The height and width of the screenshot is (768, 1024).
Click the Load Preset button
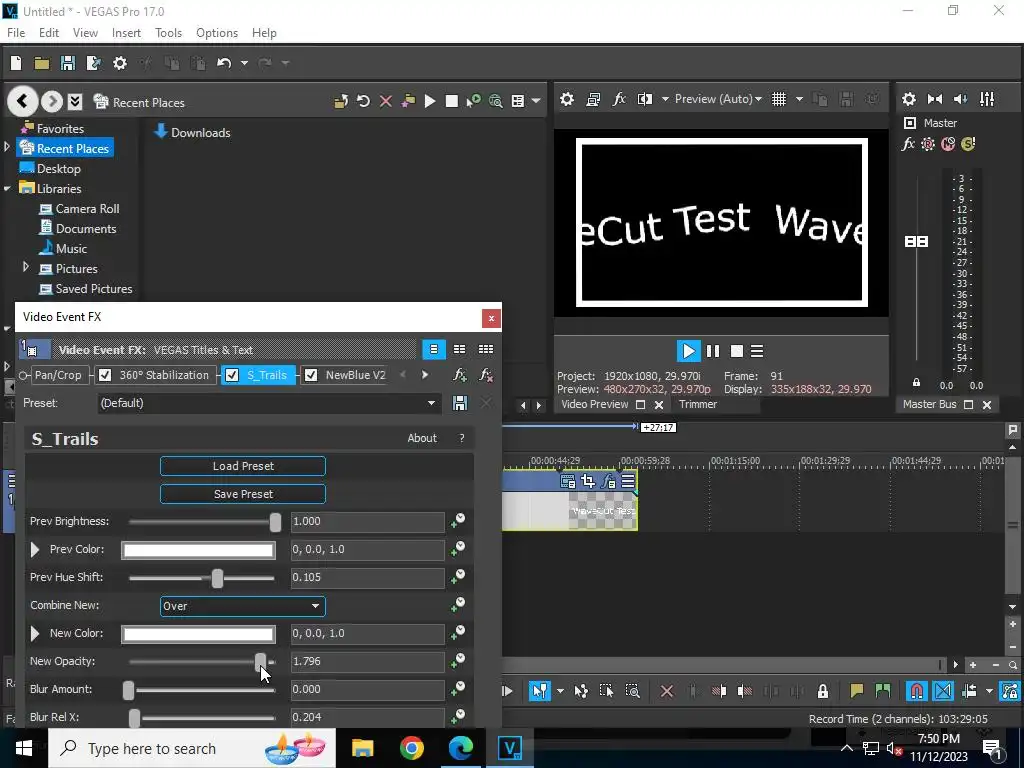(243, 466)
